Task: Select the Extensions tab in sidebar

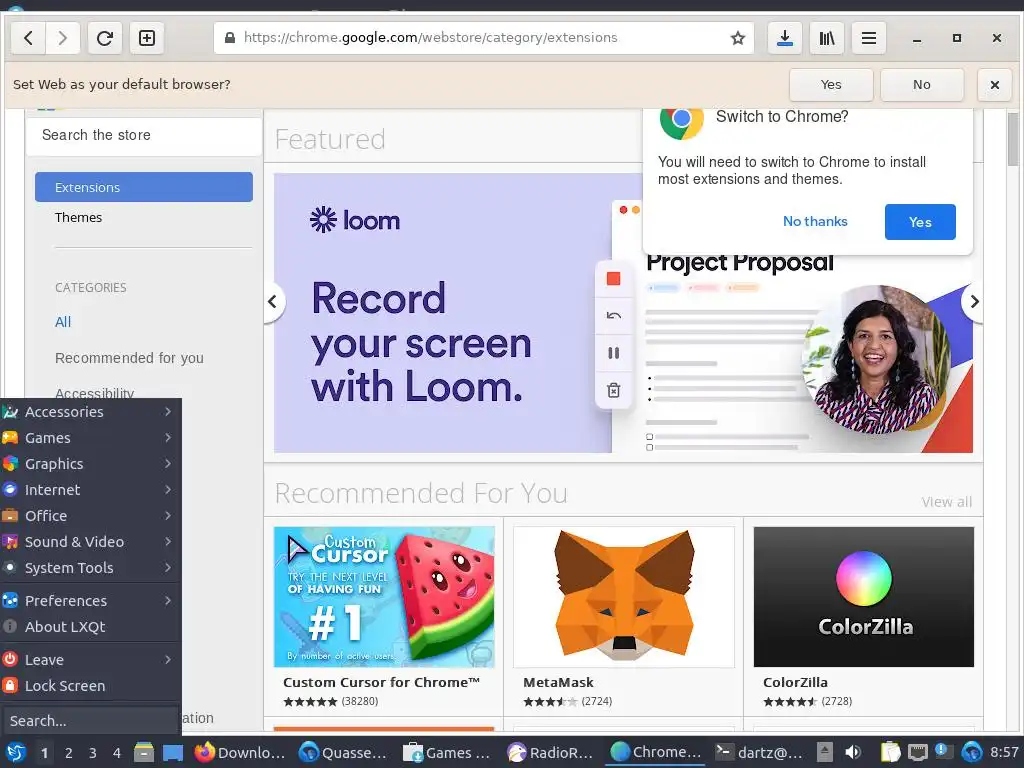Action: click(x=144, y=187)
